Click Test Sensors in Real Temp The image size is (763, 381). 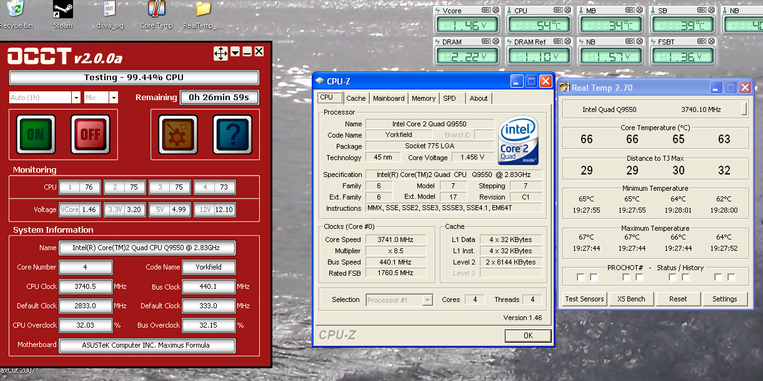tap(584, 299)
